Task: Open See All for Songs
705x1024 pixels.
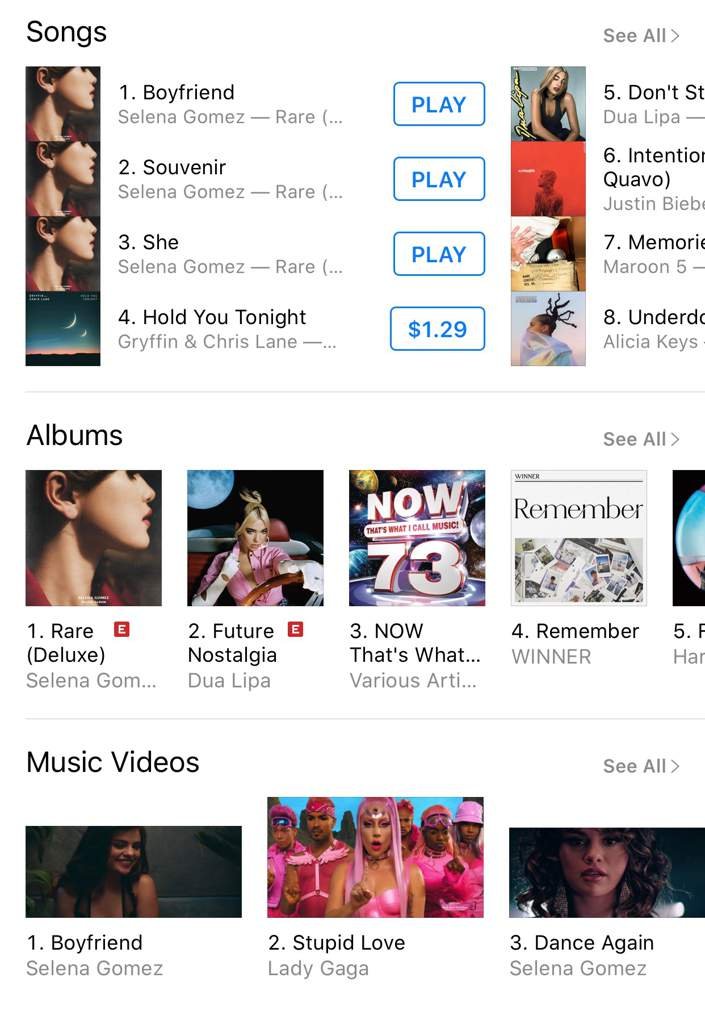Action: tap(641, 36)
